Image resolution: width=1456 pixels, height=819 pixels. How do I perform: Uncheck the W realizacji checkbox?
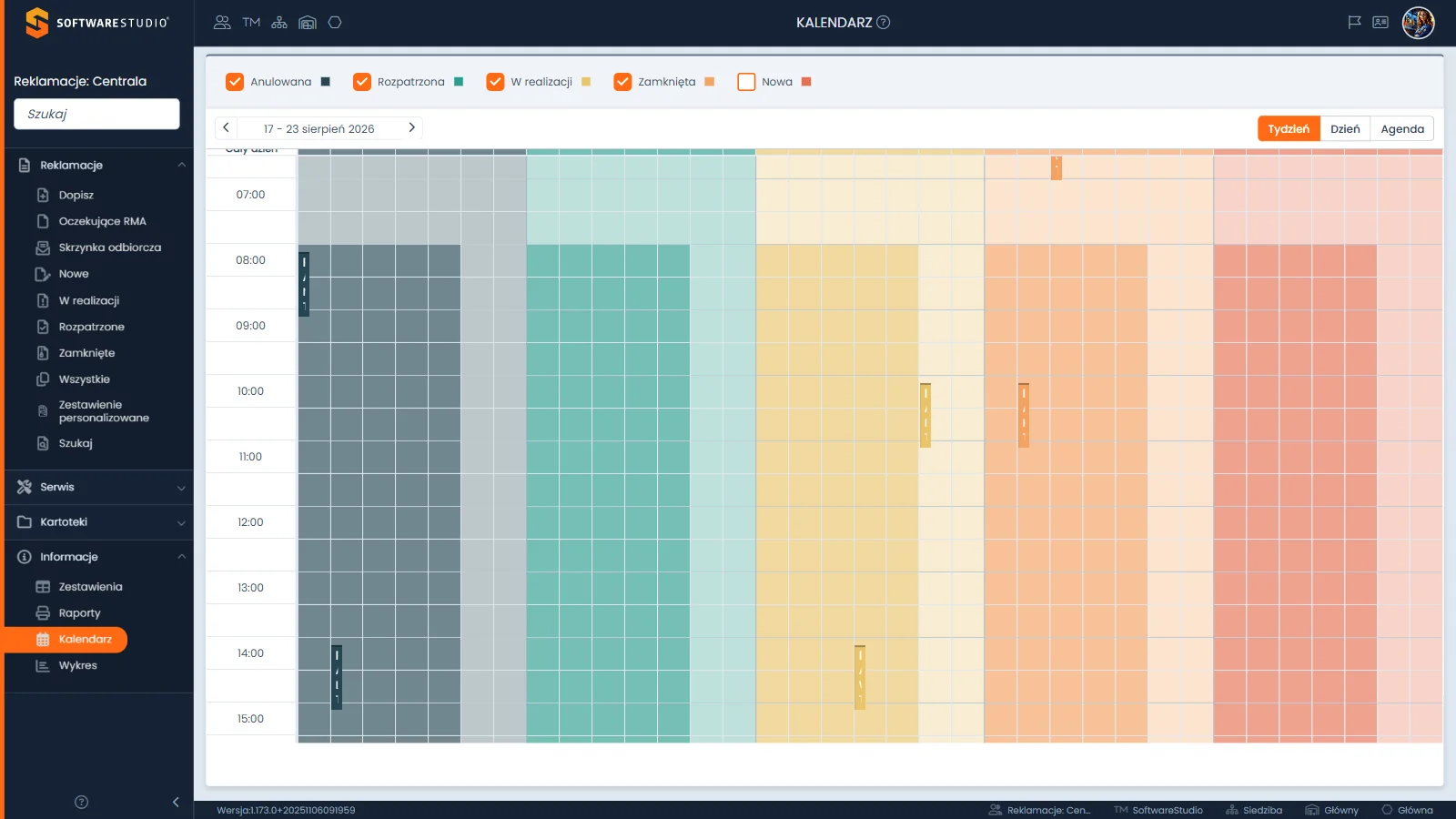(495, 82)
